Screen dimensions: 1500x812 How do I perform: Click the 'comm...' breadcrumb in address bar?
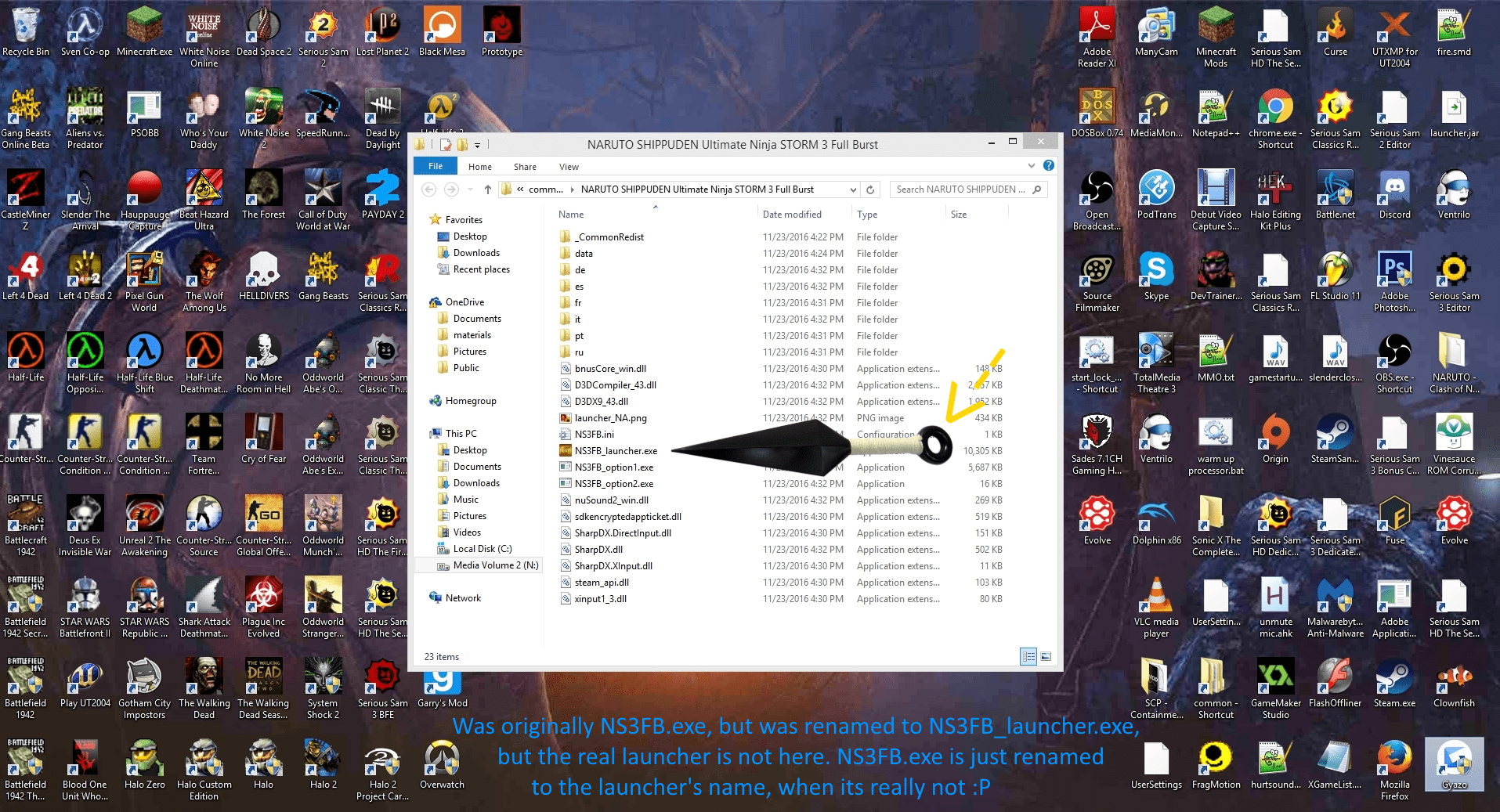546,189
